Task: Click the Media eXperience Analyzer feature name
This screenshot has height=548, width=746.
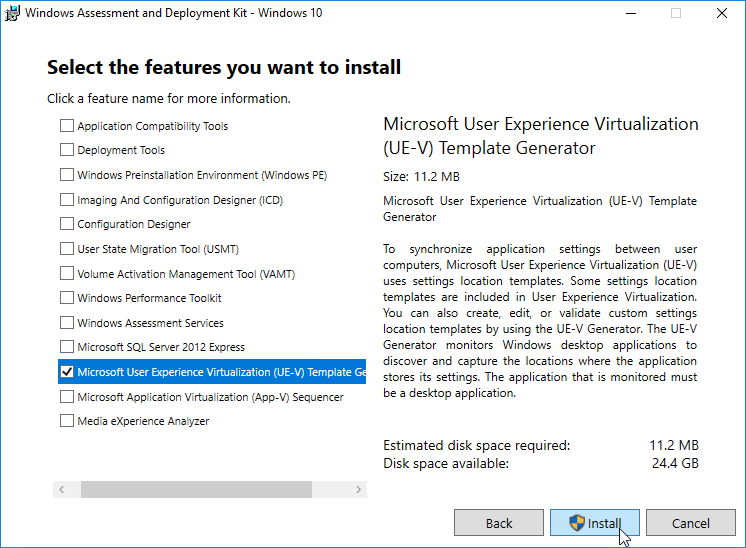Action: (143, 421)
